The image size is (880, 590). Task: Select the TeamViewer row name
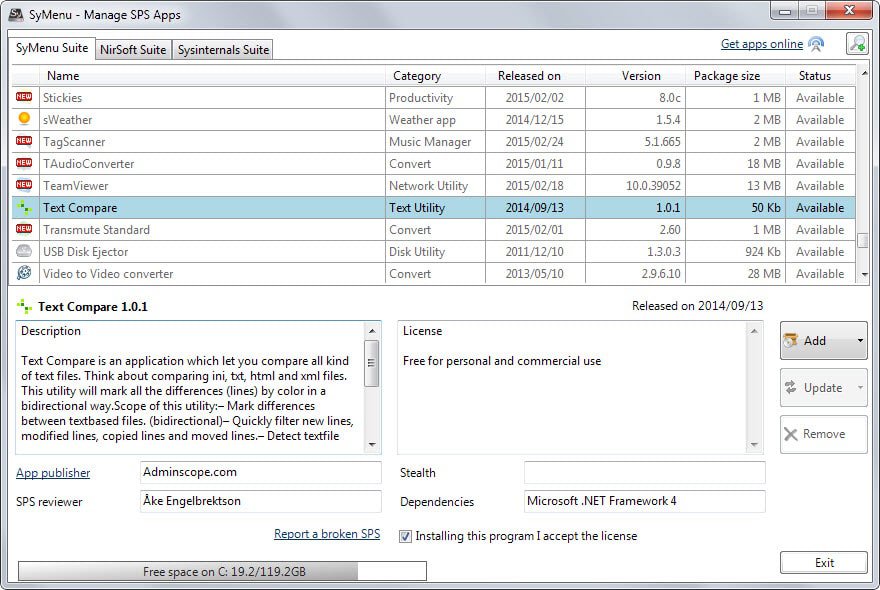[x=76, y=185]
